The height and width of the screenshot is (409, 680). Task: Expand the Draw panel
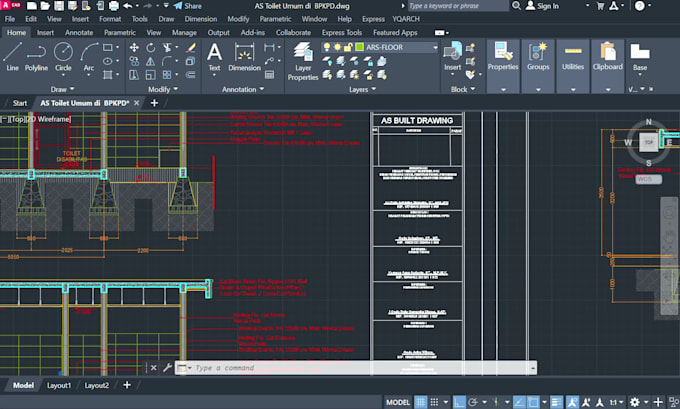[x=62, y=89]
